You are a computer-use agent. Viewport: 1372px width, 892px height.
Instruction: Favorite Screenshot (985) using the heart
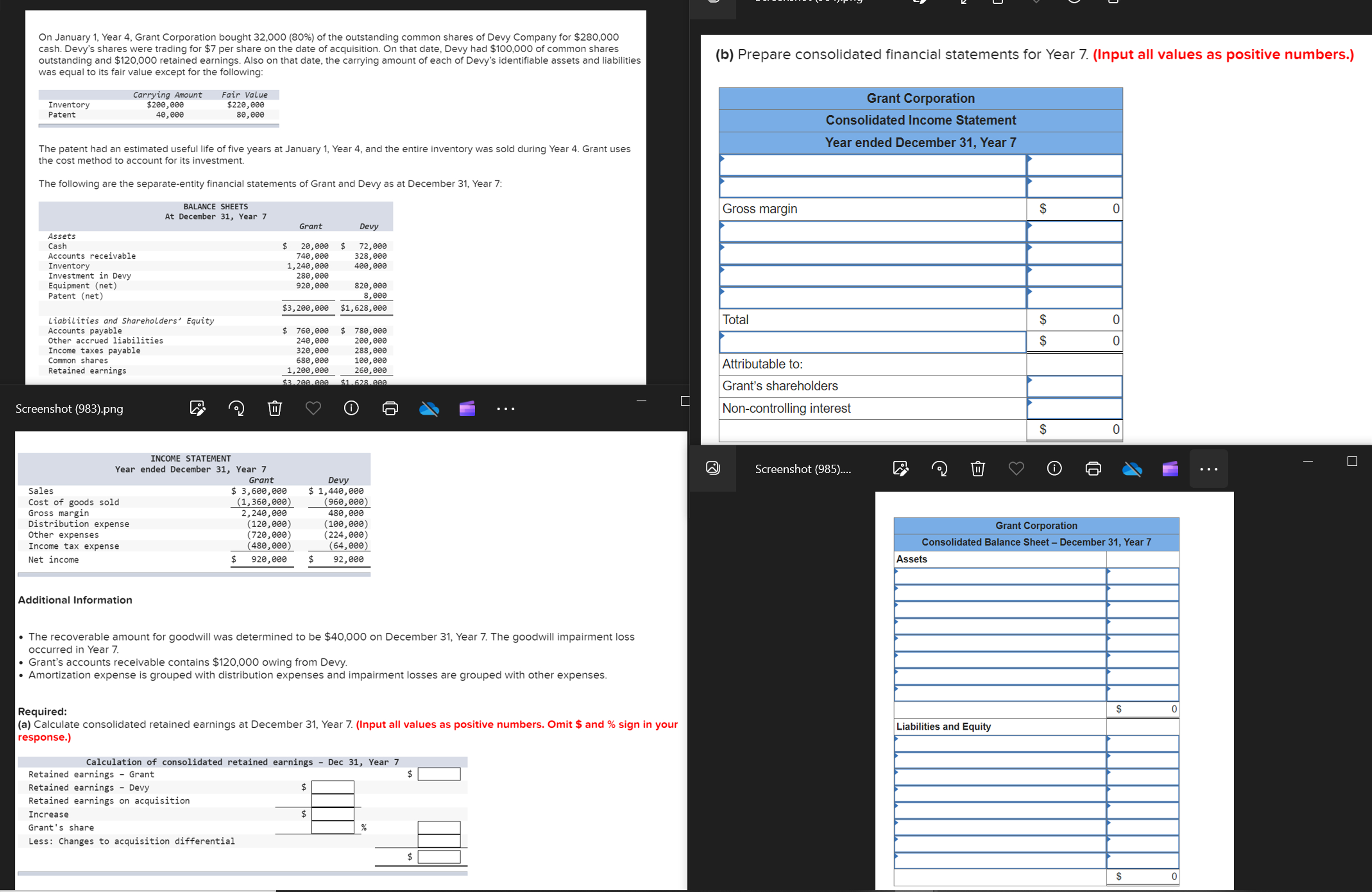(1016, 468)
